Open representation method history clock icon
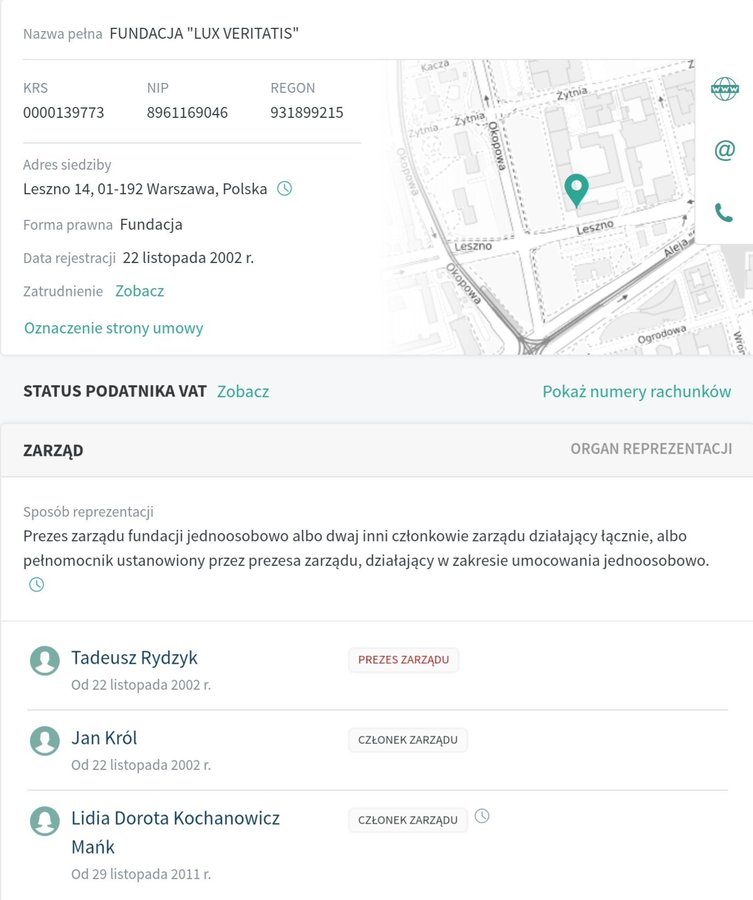 click(37, 584)
